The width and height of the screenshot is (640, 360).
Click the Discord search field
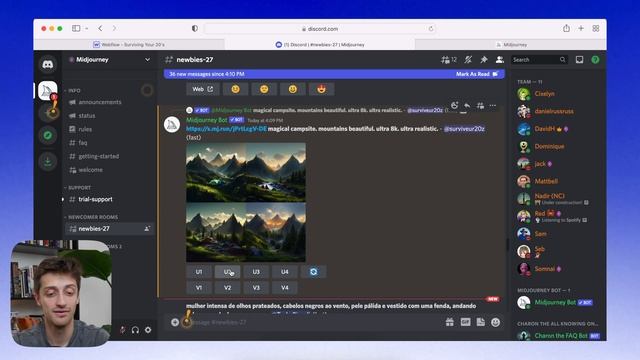tap(539, 60)
